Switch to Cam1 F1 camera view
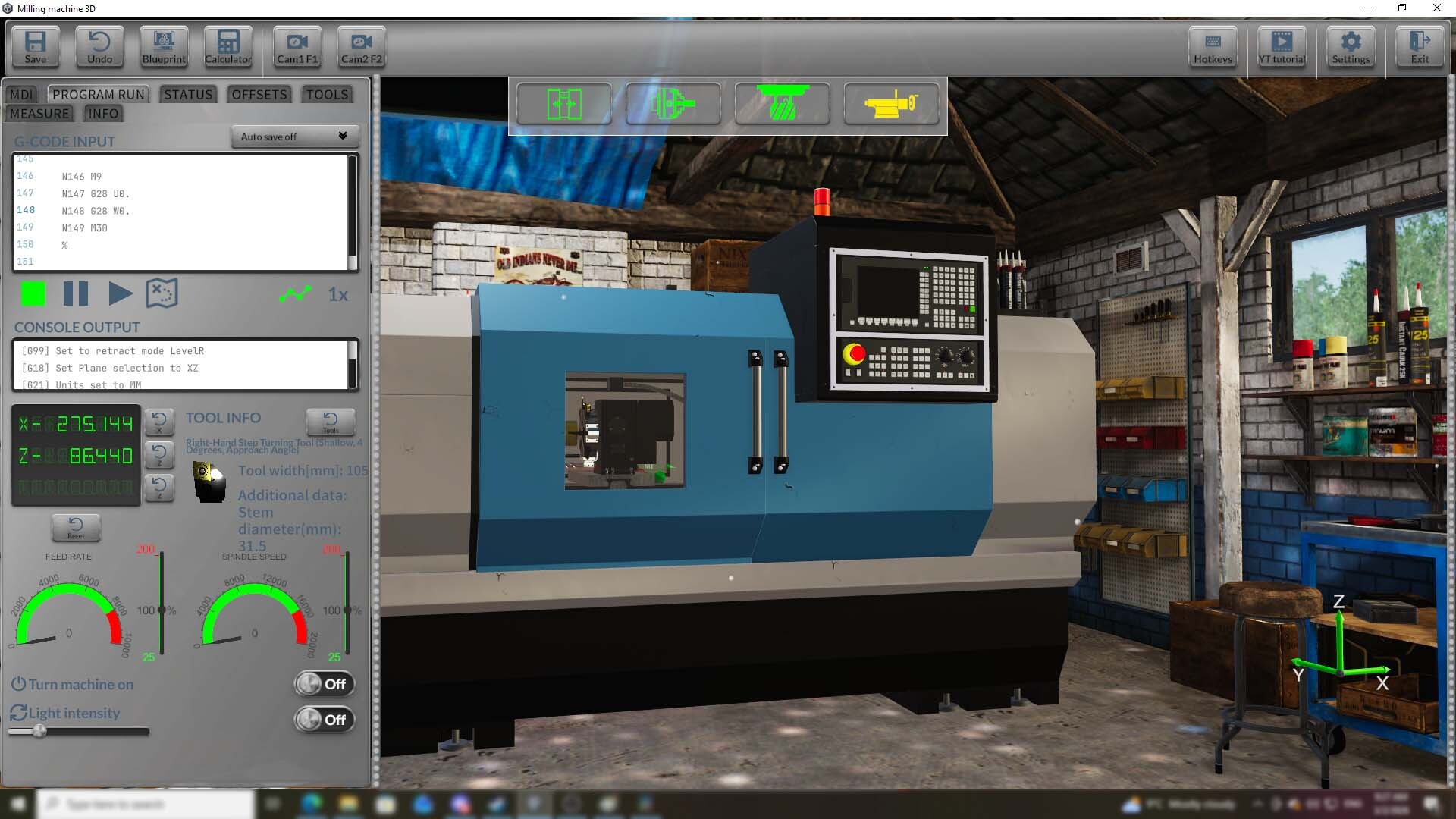 pyautogui.click(x=297, y=46)
